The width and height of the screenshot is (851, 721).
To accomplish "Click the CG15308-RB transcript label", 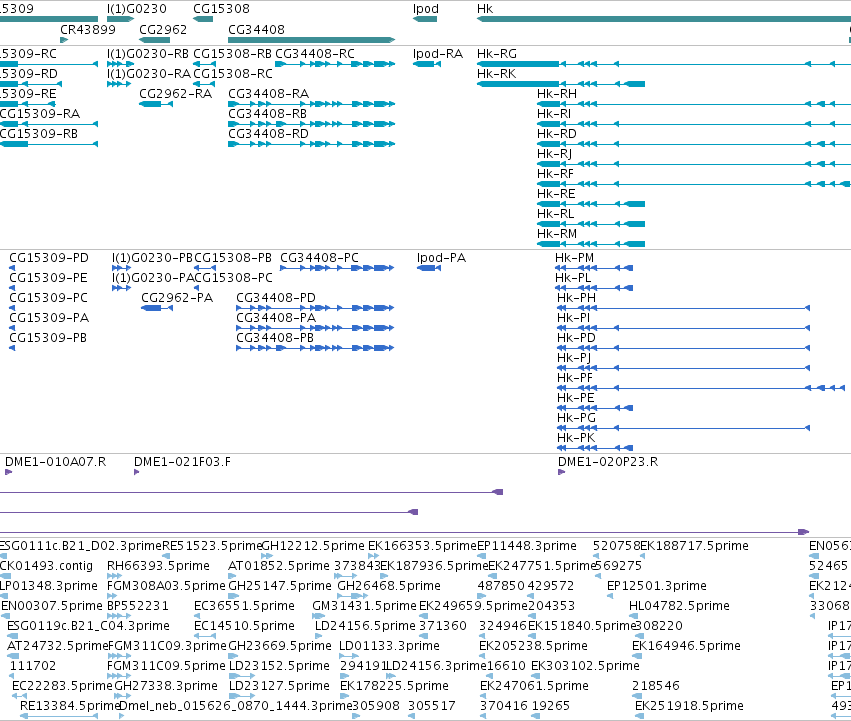I will click(x=233, y=54).
